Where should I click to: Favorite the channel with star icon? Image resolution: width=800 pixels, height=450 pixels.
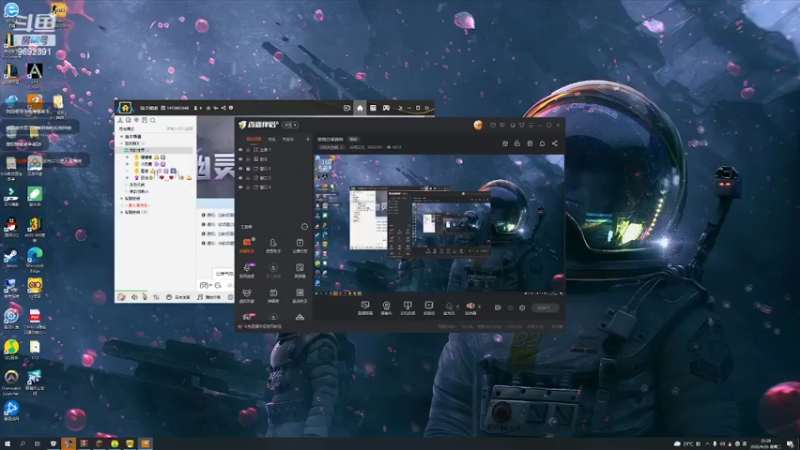click(208, 108)
